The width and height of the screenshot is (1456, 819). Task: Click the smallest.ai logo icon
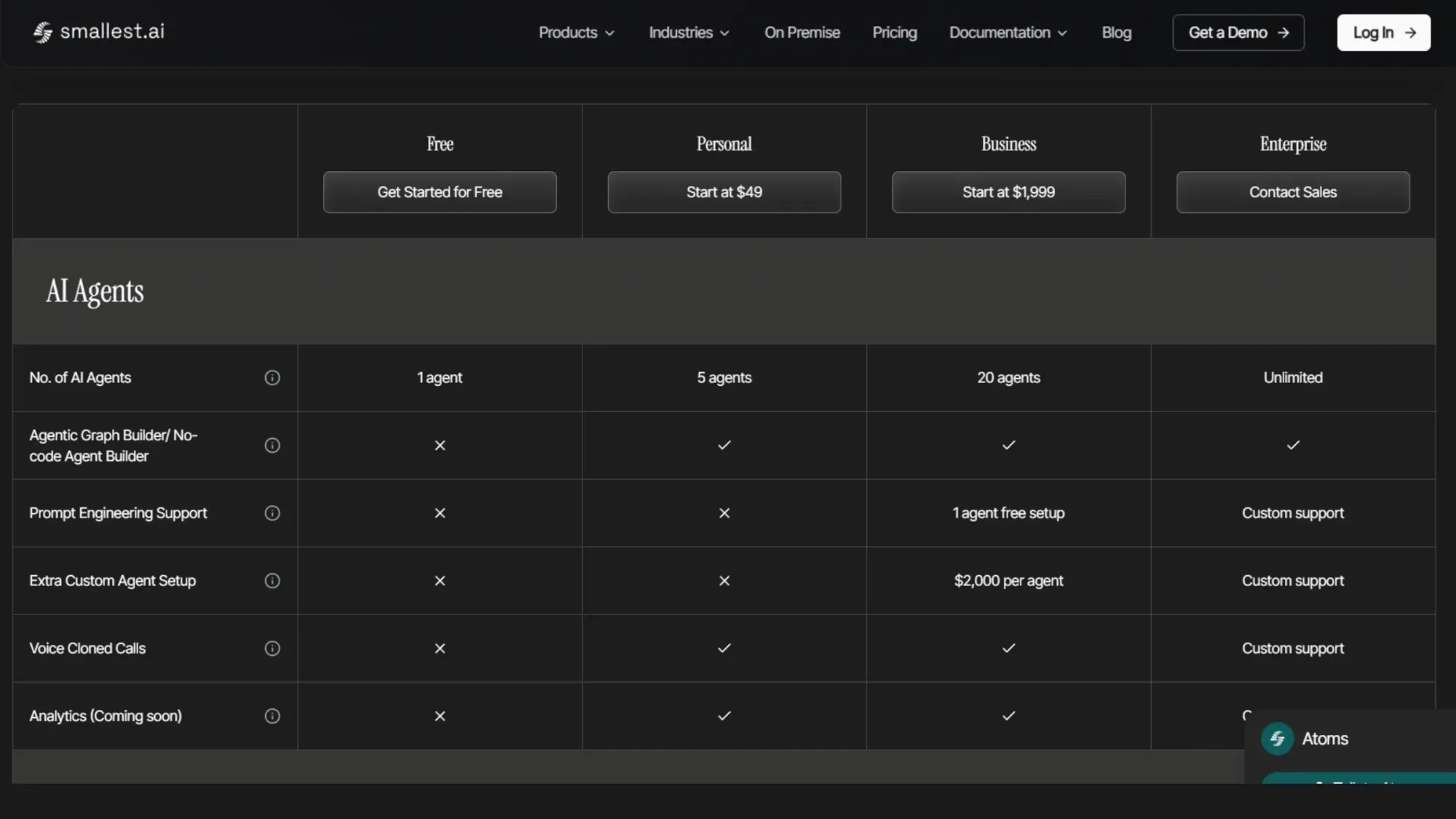click(x=41, y=32)
